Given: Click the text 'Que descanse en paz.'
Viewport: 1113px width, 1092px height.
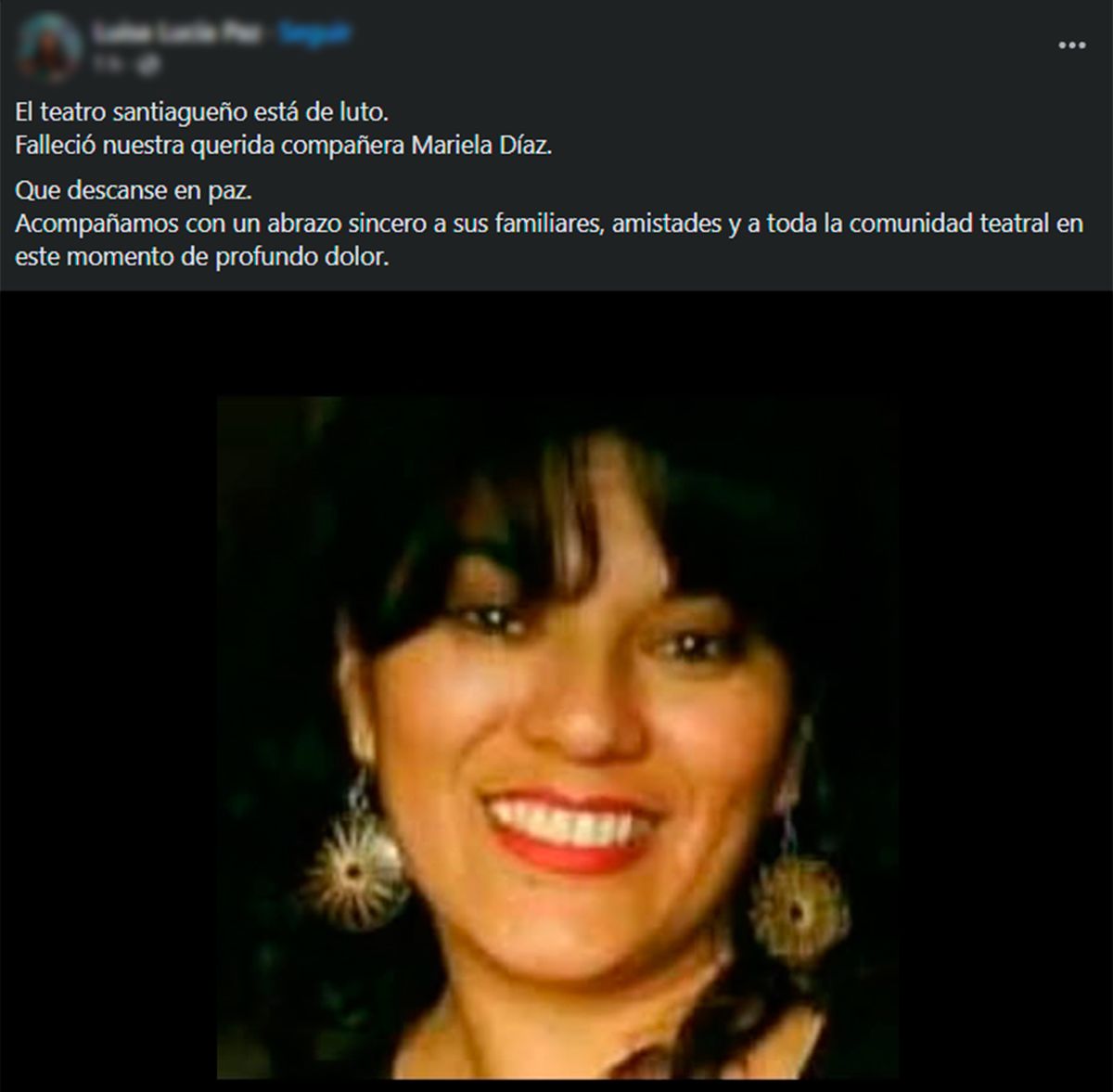Looking at the screenshot, I should [x=134, y=191].
